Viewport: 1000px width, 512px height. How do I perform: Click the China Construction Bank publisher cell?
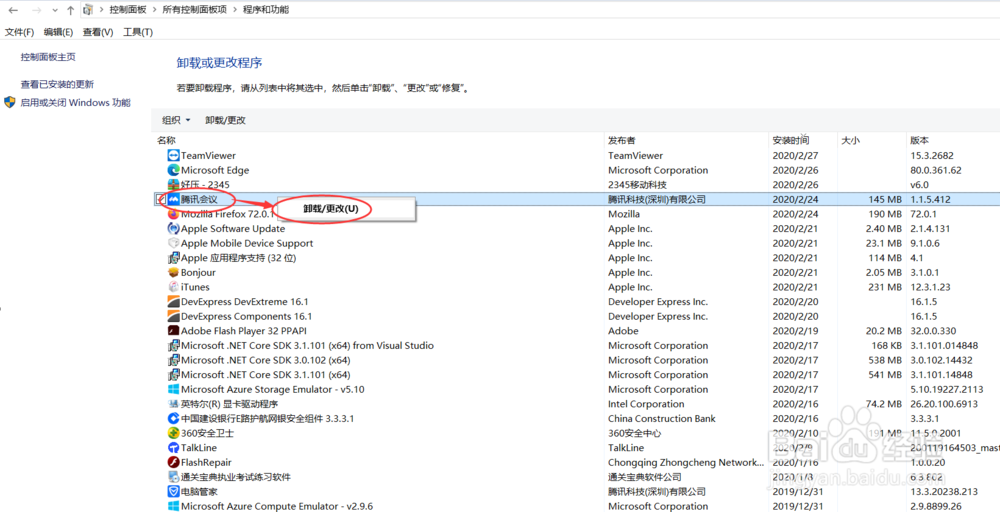(x=662, y=418)
